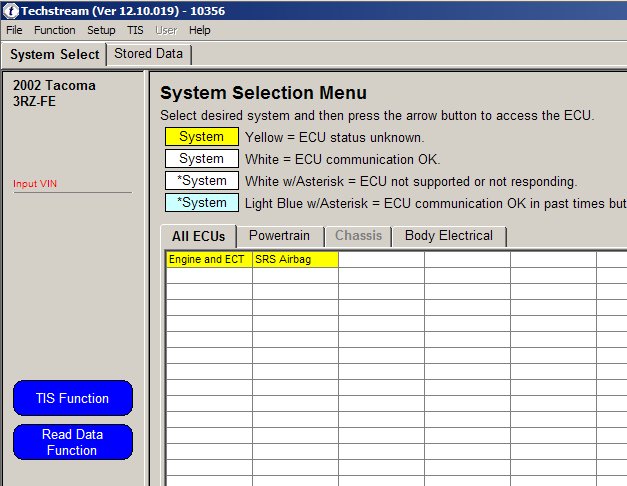
Task: Select the Chassis tab
Action: click(x=358, y=236)
